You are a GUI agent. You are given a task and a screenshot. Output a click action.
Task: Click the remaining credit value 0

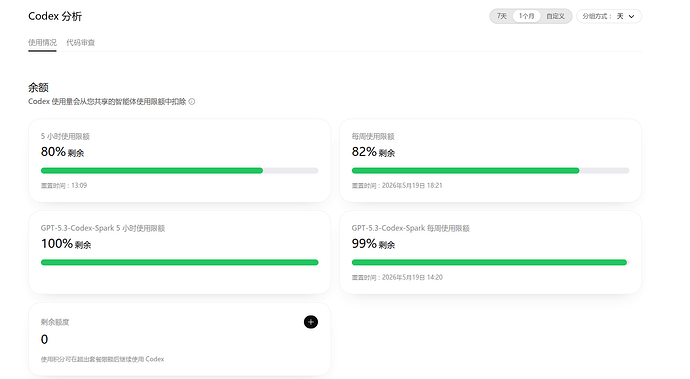click(x=44, y=339)
